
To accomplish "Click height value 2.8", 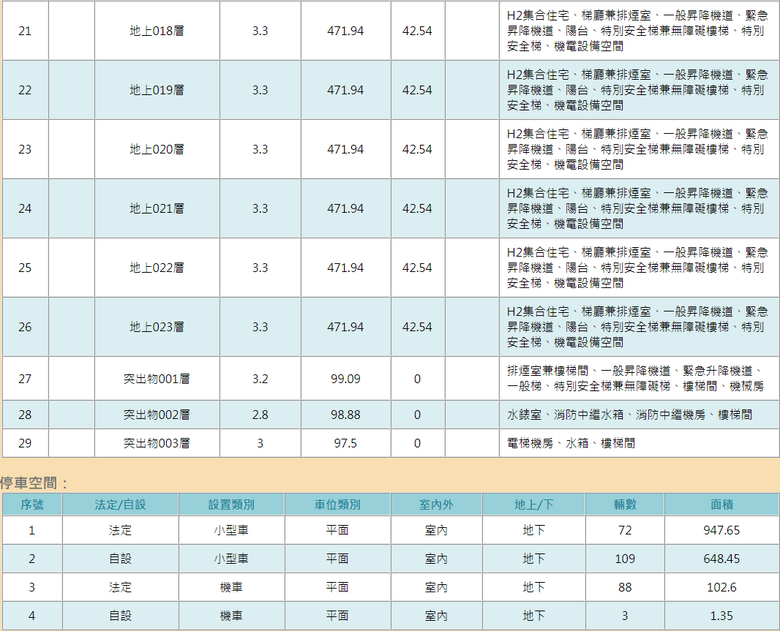I will click(x=260, y=415).
